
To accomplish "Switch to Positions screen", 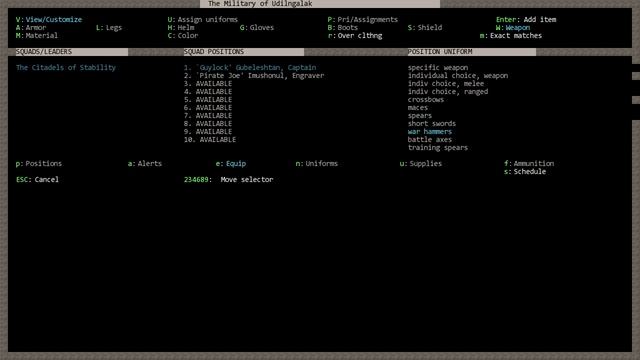I will coord(39,164).
